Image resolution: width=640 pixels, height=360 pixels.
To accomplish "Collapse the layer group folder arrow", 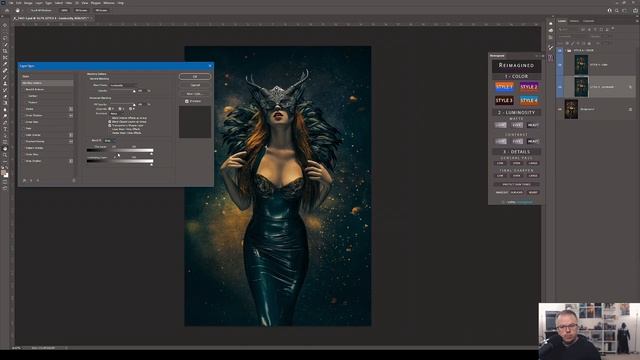I will tap(565, 51).
